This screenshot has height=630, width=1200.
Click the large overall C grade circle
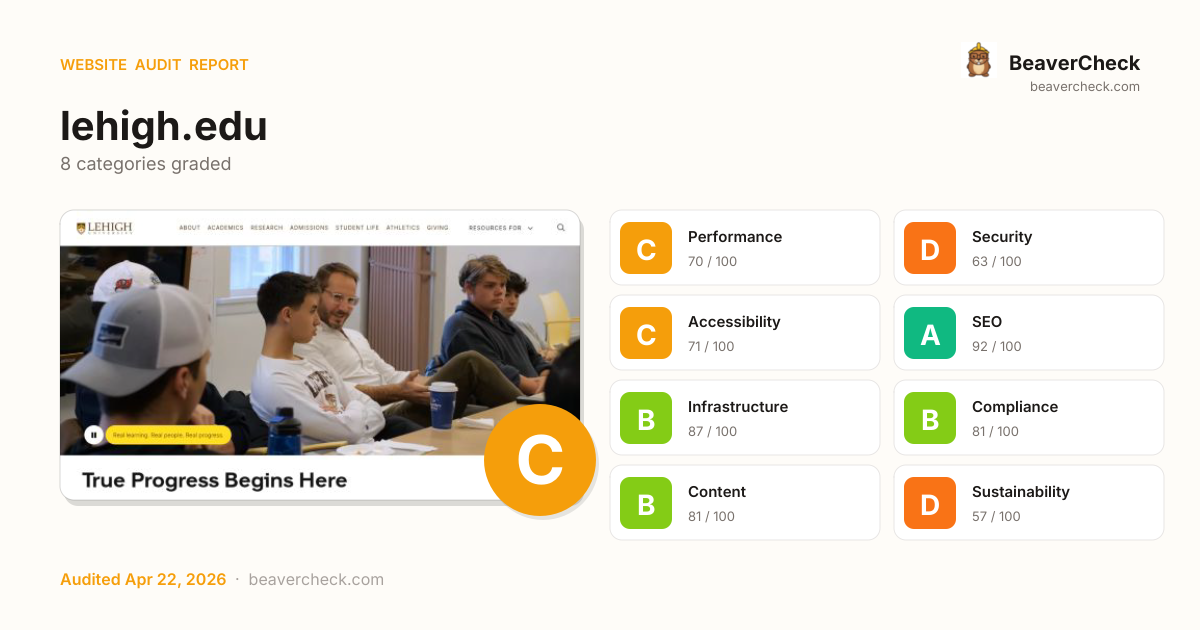pyautogui.click(x=540, y=460)
